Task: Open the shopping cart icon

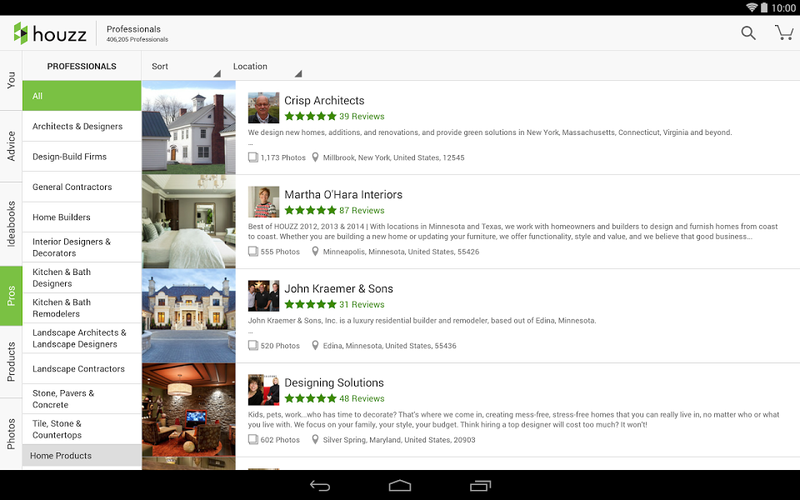Action: 784,33
